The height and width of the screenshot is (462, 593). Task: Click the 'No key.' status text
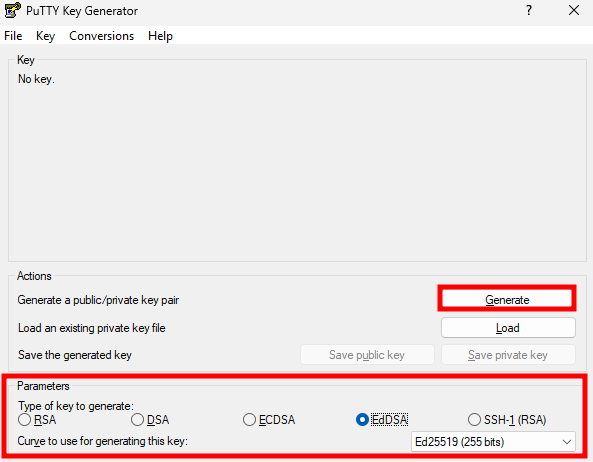pos(36,79)
